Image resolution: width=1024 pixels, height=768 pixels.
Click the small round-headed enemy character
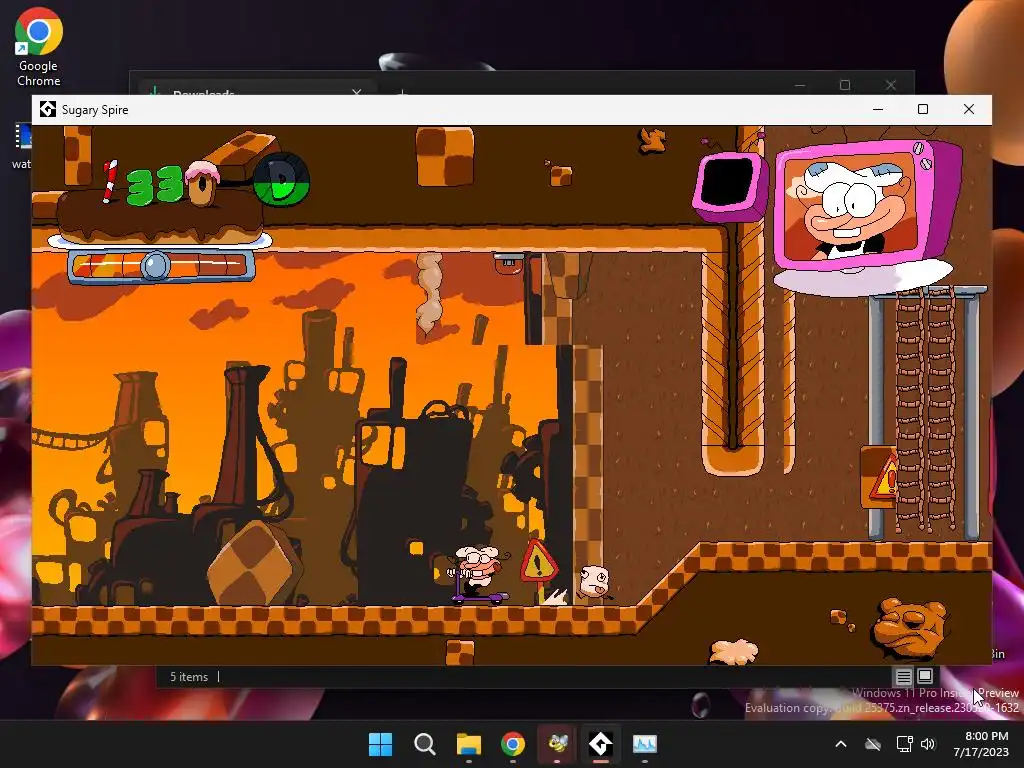594,583
